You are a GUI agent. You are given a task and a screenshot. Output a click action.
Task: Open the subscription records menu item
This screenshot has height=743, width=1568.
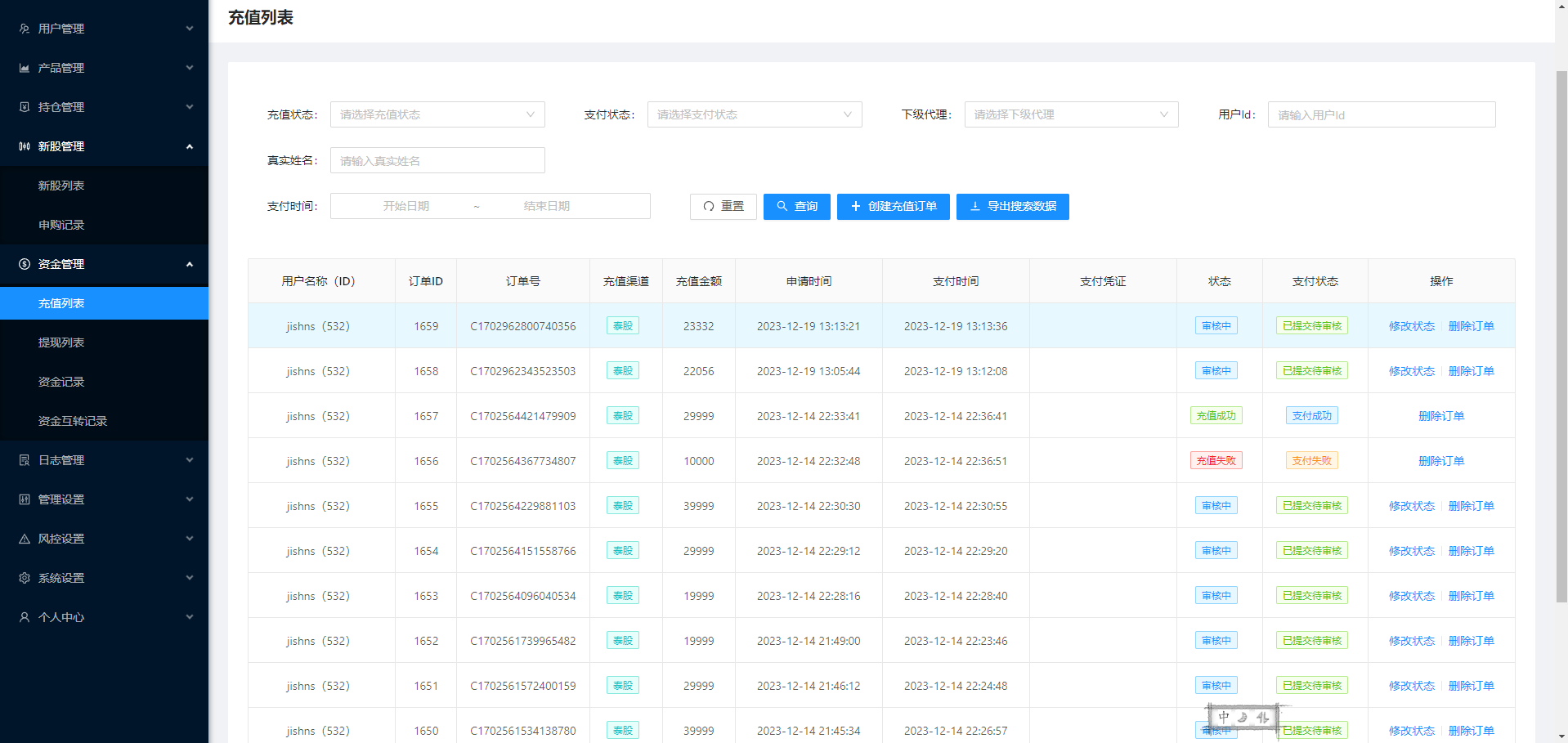tap(61, 225)
